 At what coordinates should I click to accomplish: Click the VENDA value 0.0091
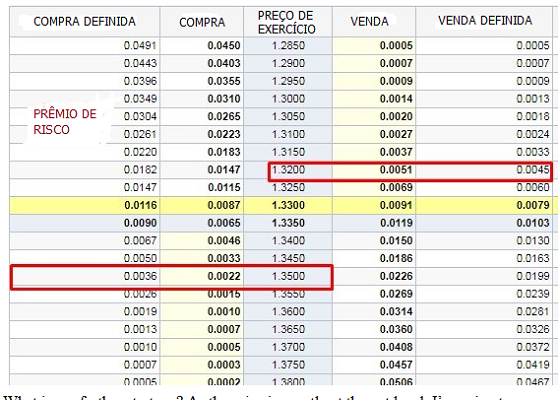(x=396, y=205)
